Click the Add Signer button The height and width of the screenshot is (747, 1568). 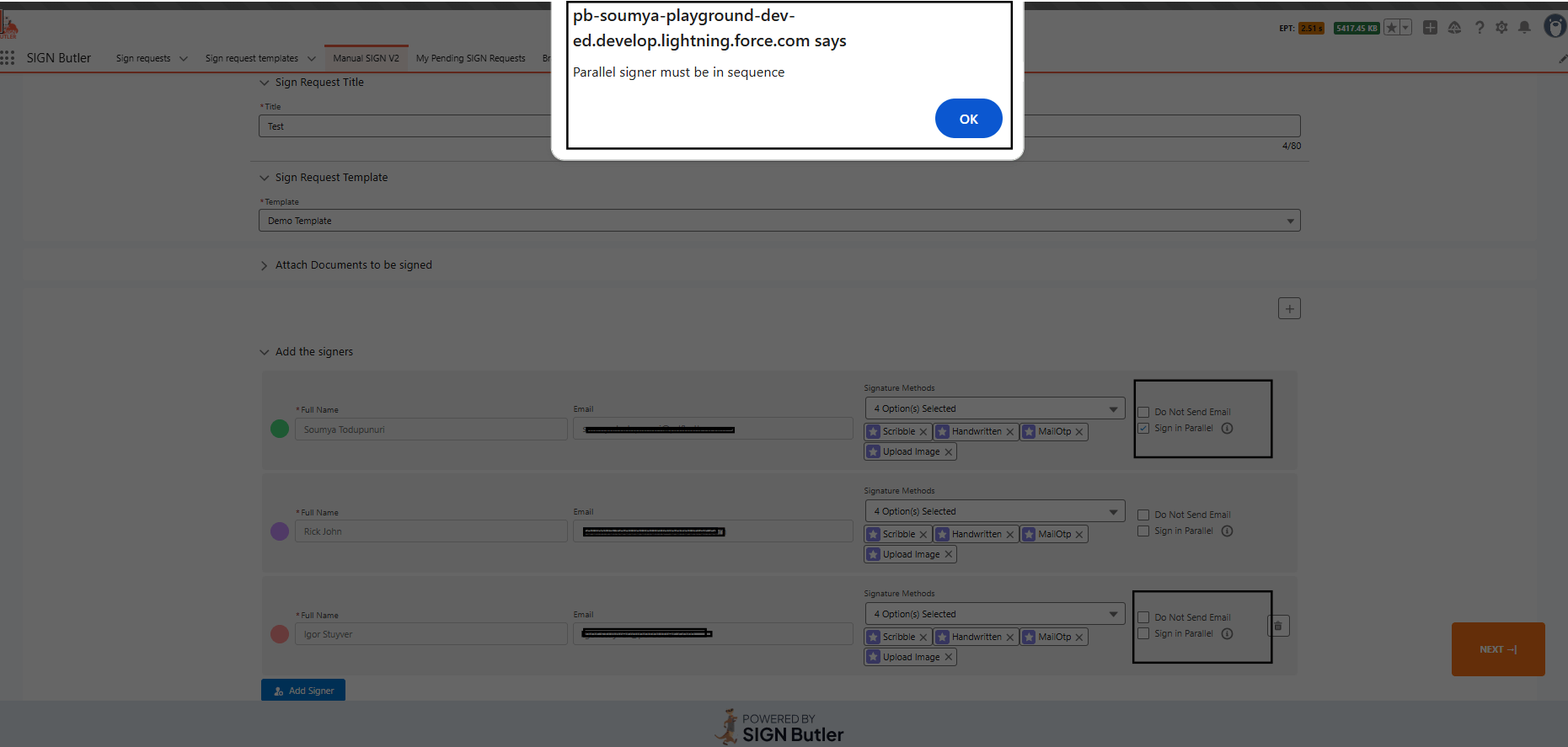[x=303, y=691]
